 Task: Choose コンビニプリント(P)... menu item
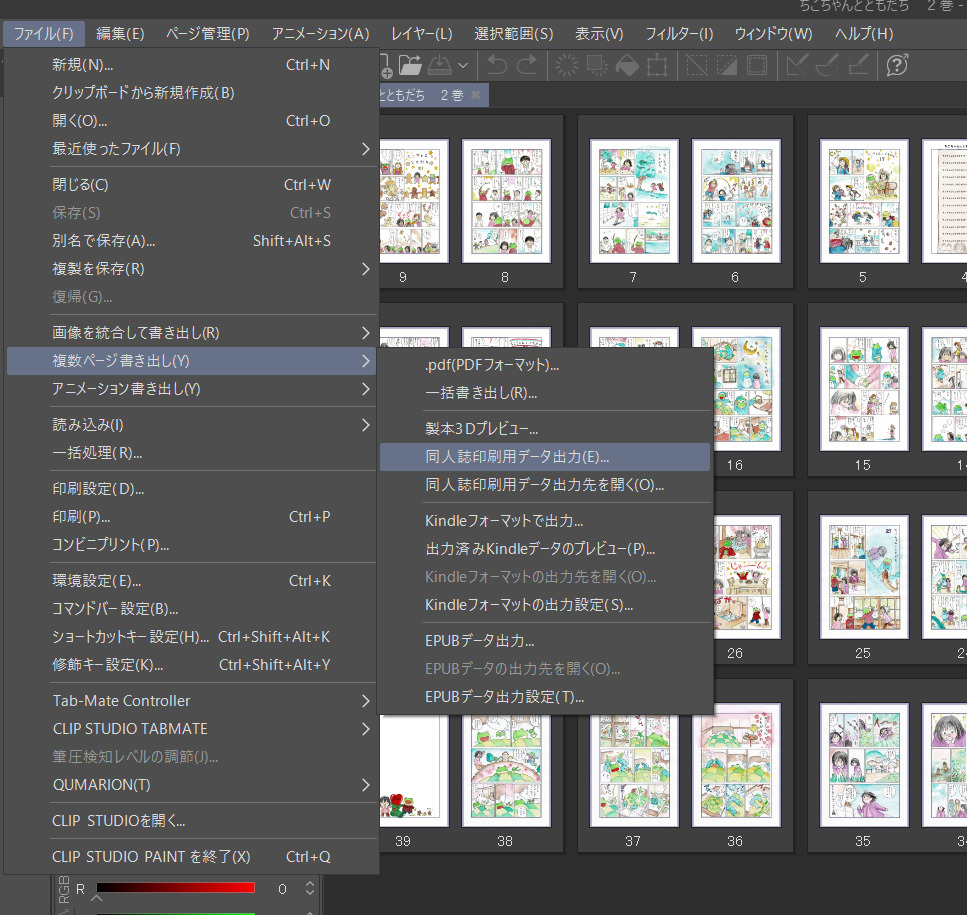191,545
